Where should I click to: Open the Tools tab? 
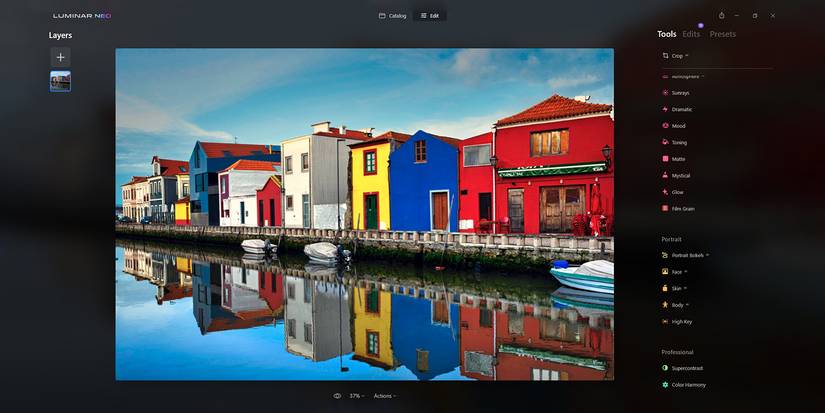point(667,34)
